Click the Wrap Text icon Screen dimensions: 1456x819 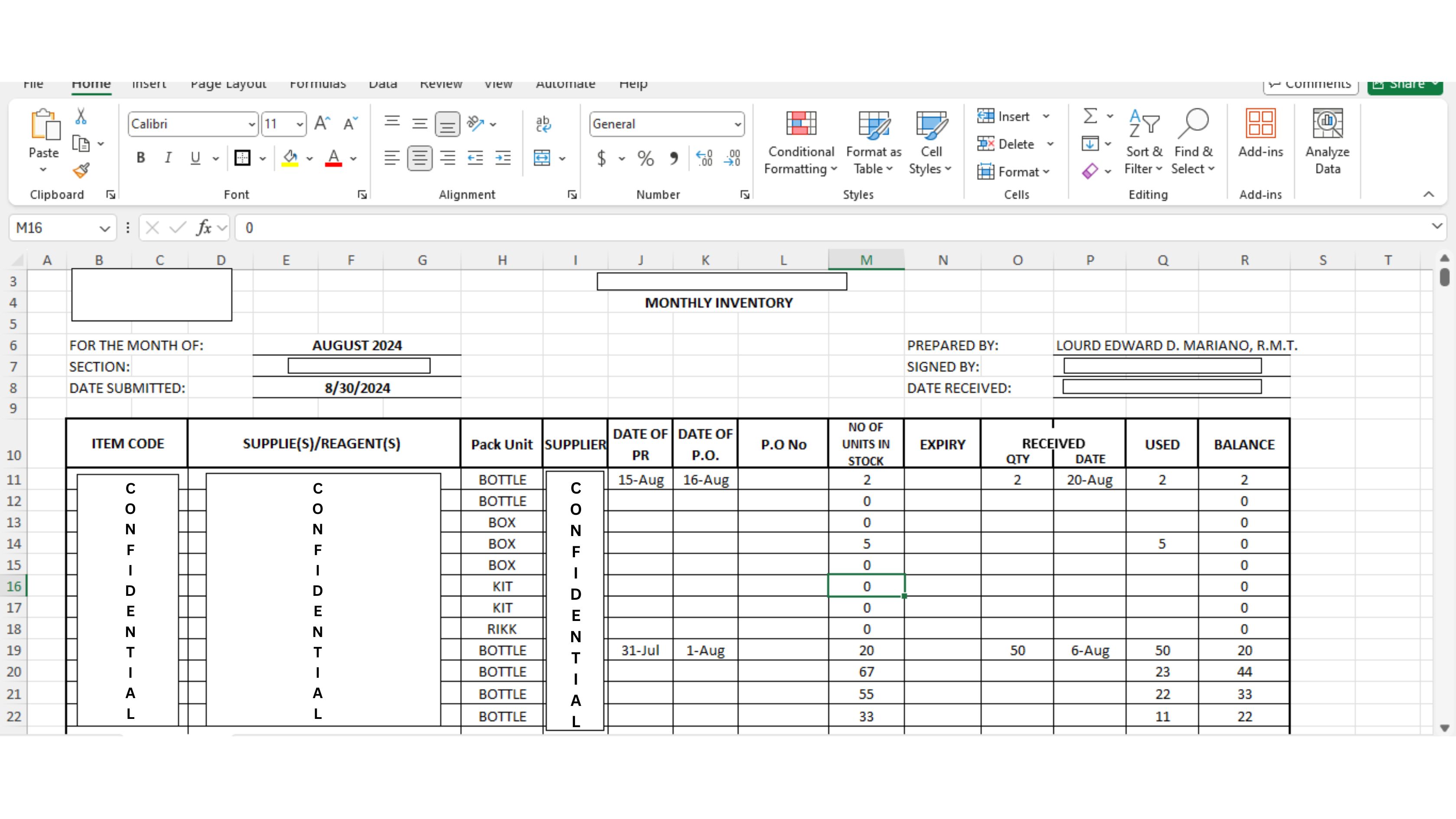point(543,124)
